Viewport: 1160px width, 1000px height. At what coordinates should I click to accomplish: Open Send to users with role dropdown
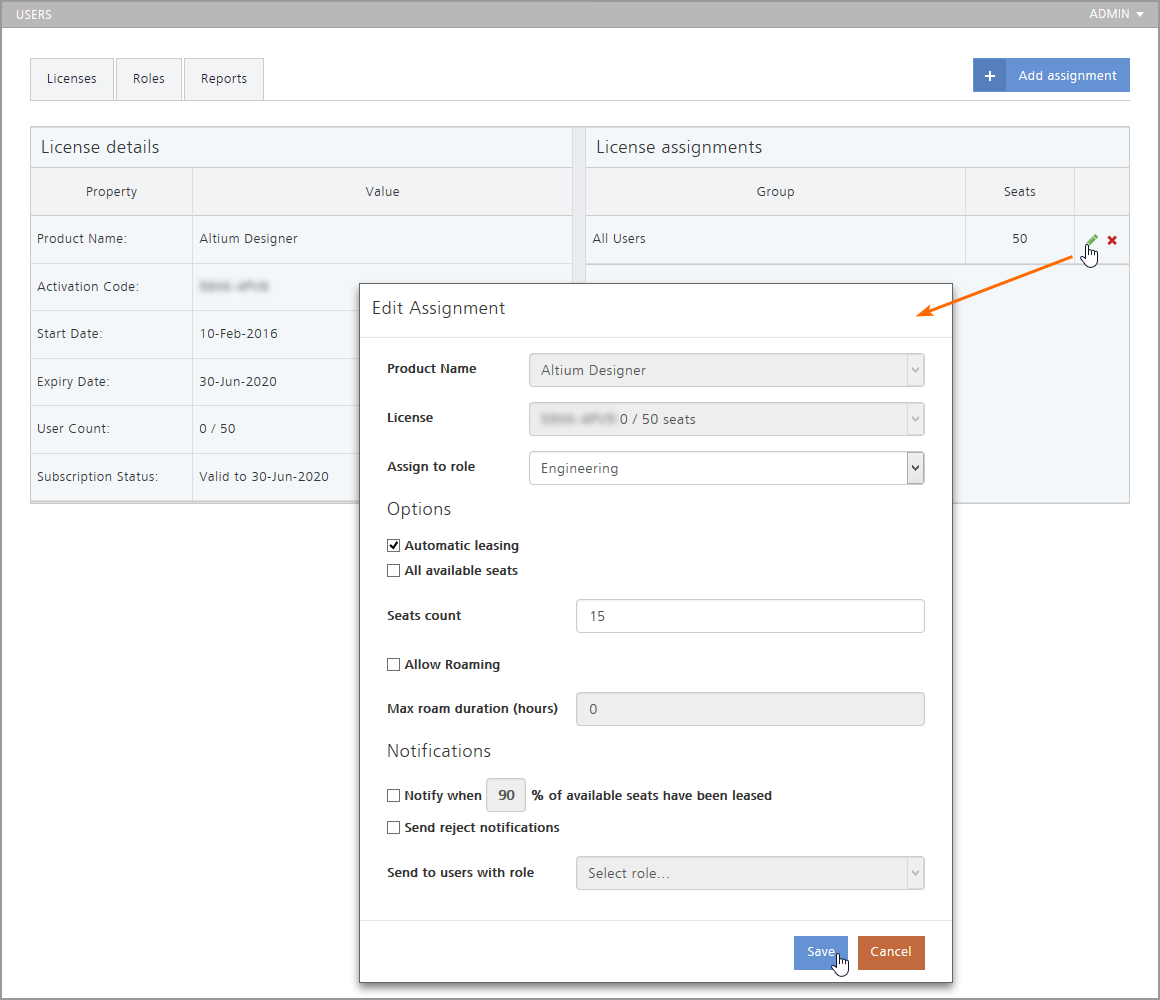pos(914,873)
